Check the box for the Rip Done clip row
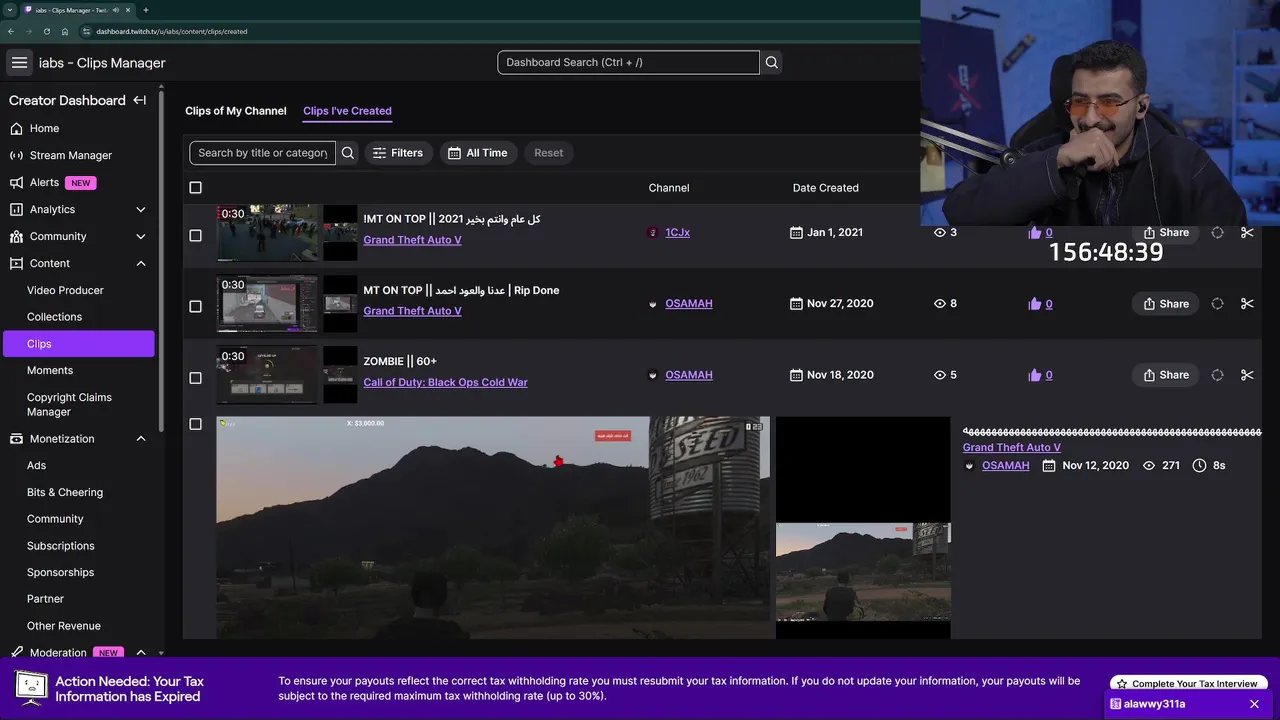This screenshot has height=720, width=1280. pos(195,306)
